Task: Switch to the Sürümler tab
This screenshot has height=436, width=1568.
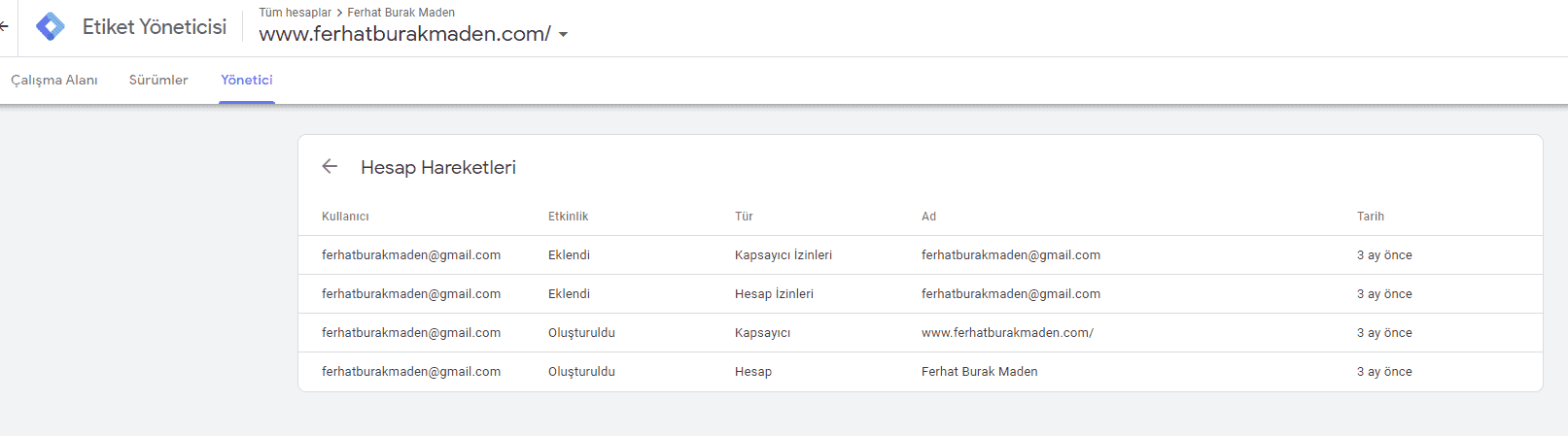Action: coord(158,80)
